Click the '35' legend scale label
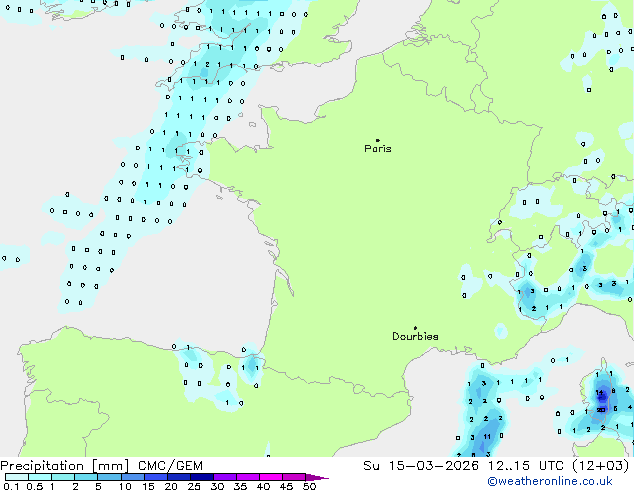 click(240, 486)
